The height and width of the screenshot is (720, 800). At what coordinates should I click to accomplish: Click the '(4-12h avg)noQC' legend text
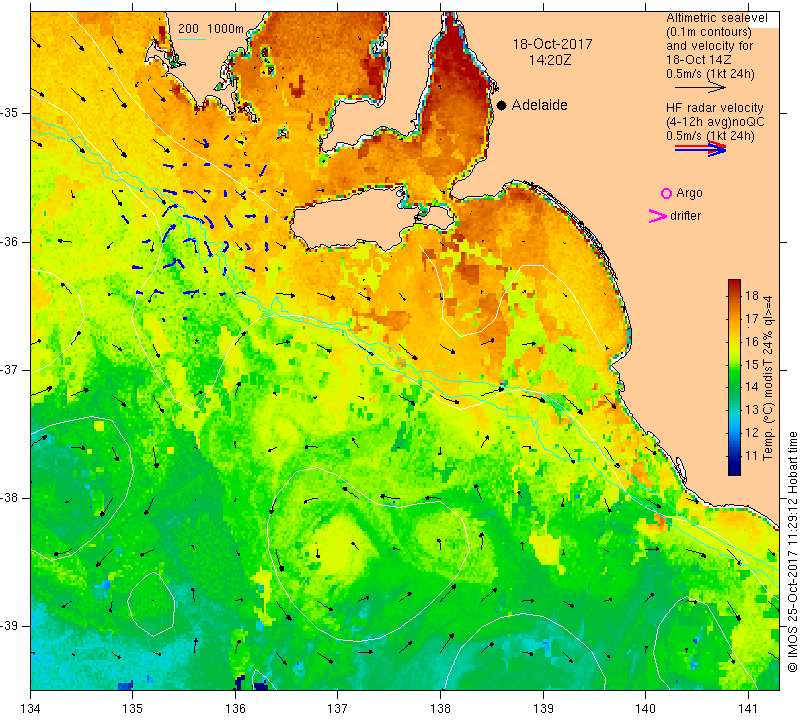point(715,122)
